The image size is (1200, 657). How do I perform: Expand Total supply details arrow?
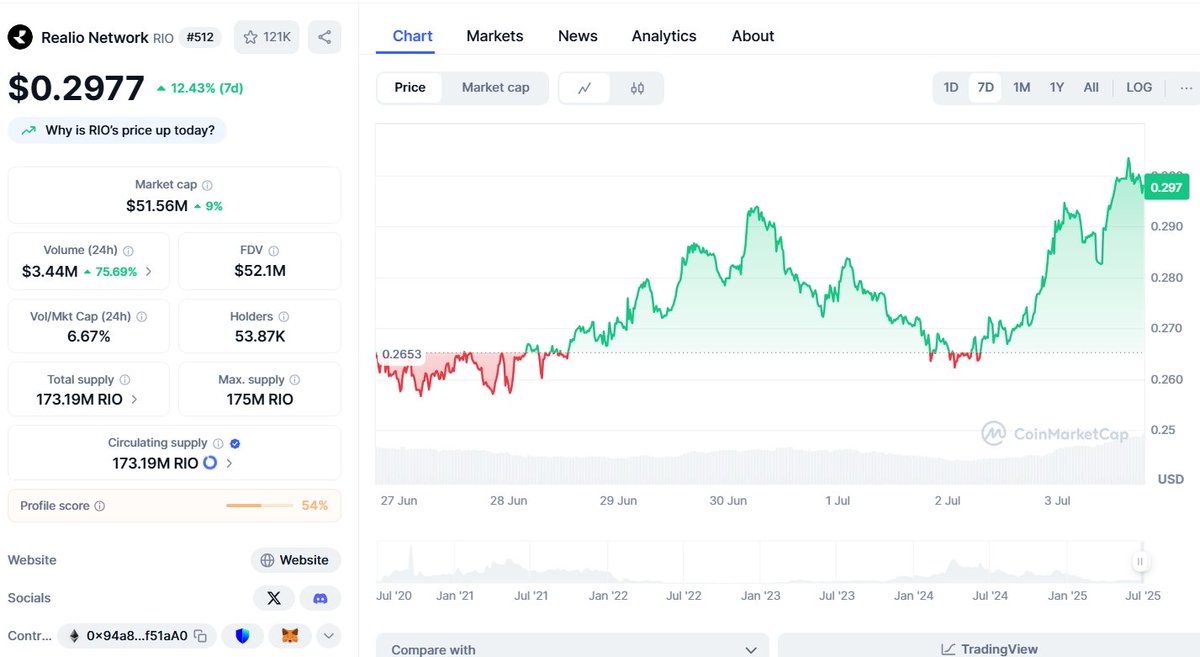(x=134, y=399)
